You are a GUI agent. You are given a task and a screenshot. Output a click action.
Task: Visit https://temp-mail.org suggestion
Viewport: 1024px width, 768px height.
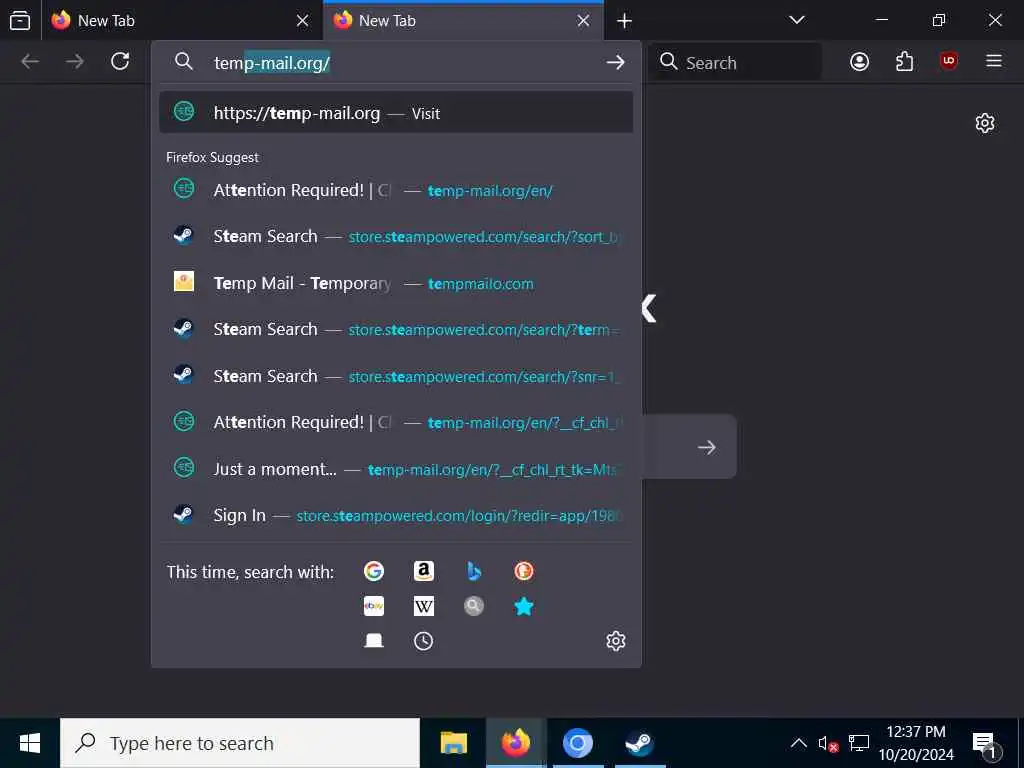click(396, 112)
